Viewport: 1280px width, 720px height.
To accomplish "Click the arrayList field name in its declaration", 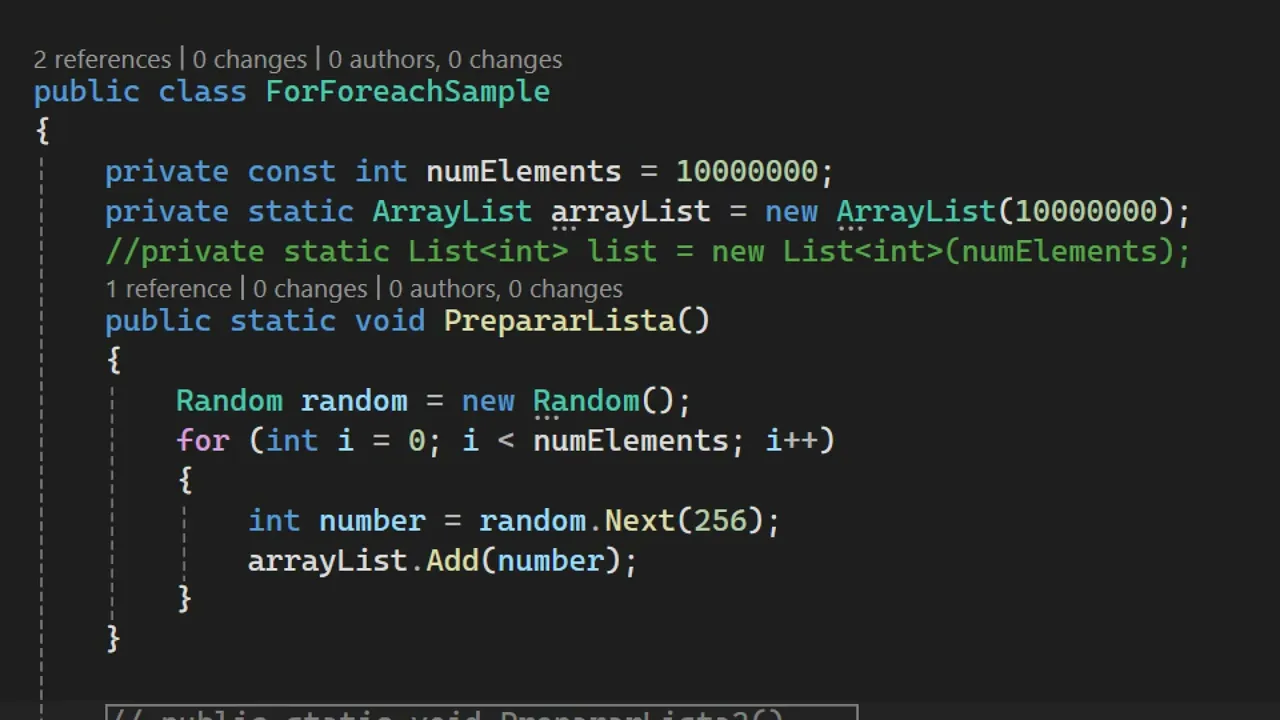I will (x=630, y=212).
